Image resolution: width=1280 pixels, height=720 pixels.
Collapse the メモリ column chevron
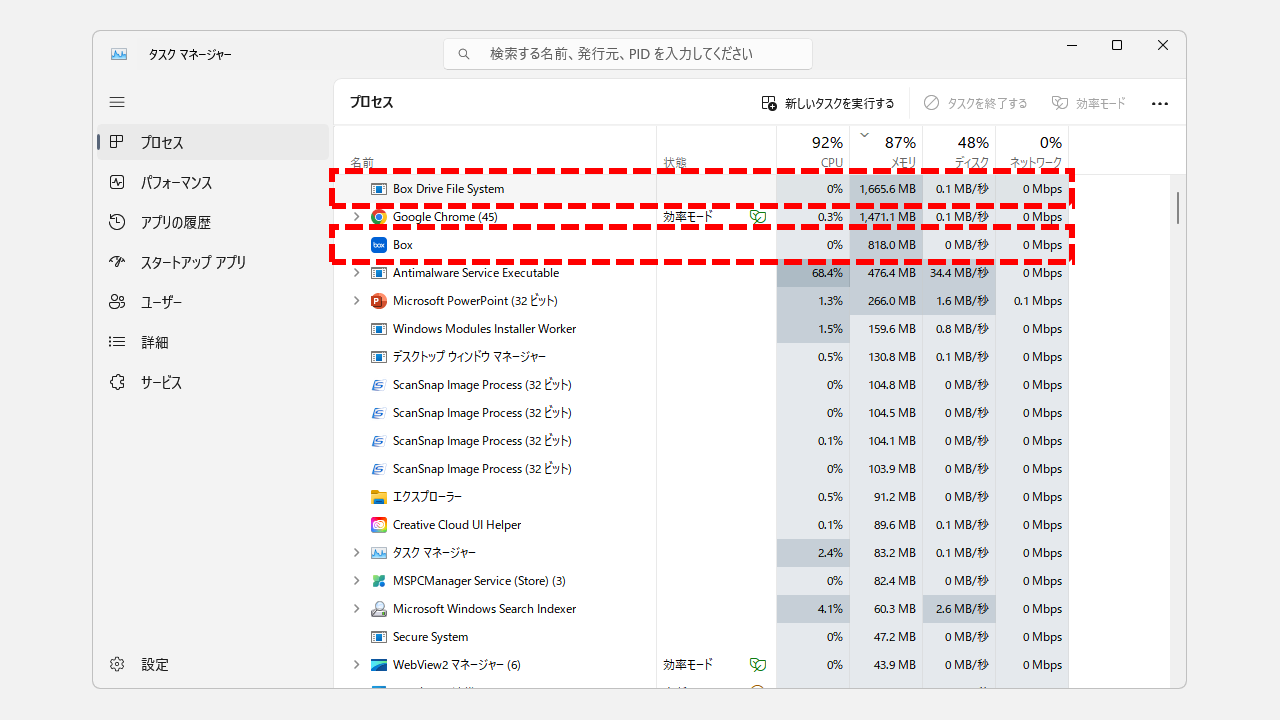pos(864,132)
